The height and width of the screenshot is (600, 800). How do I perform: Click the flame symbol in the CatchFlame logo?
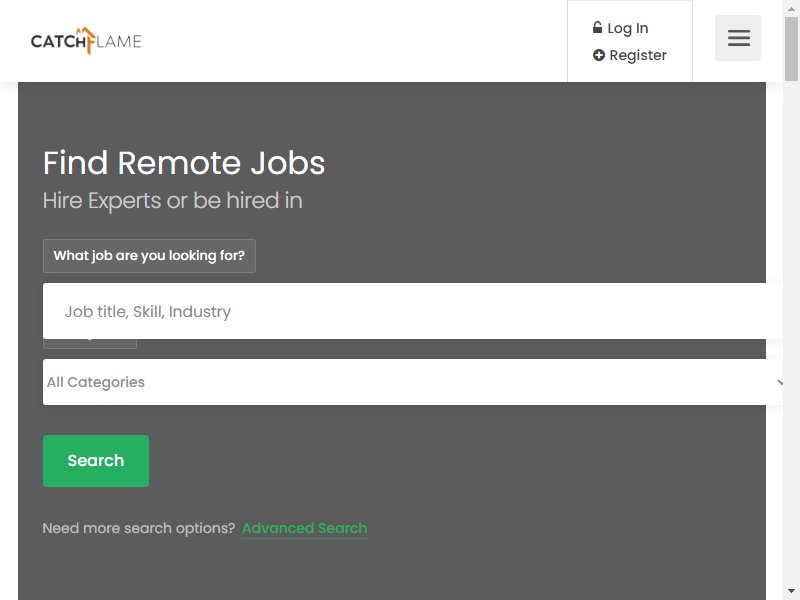click(x=88, y=40)
